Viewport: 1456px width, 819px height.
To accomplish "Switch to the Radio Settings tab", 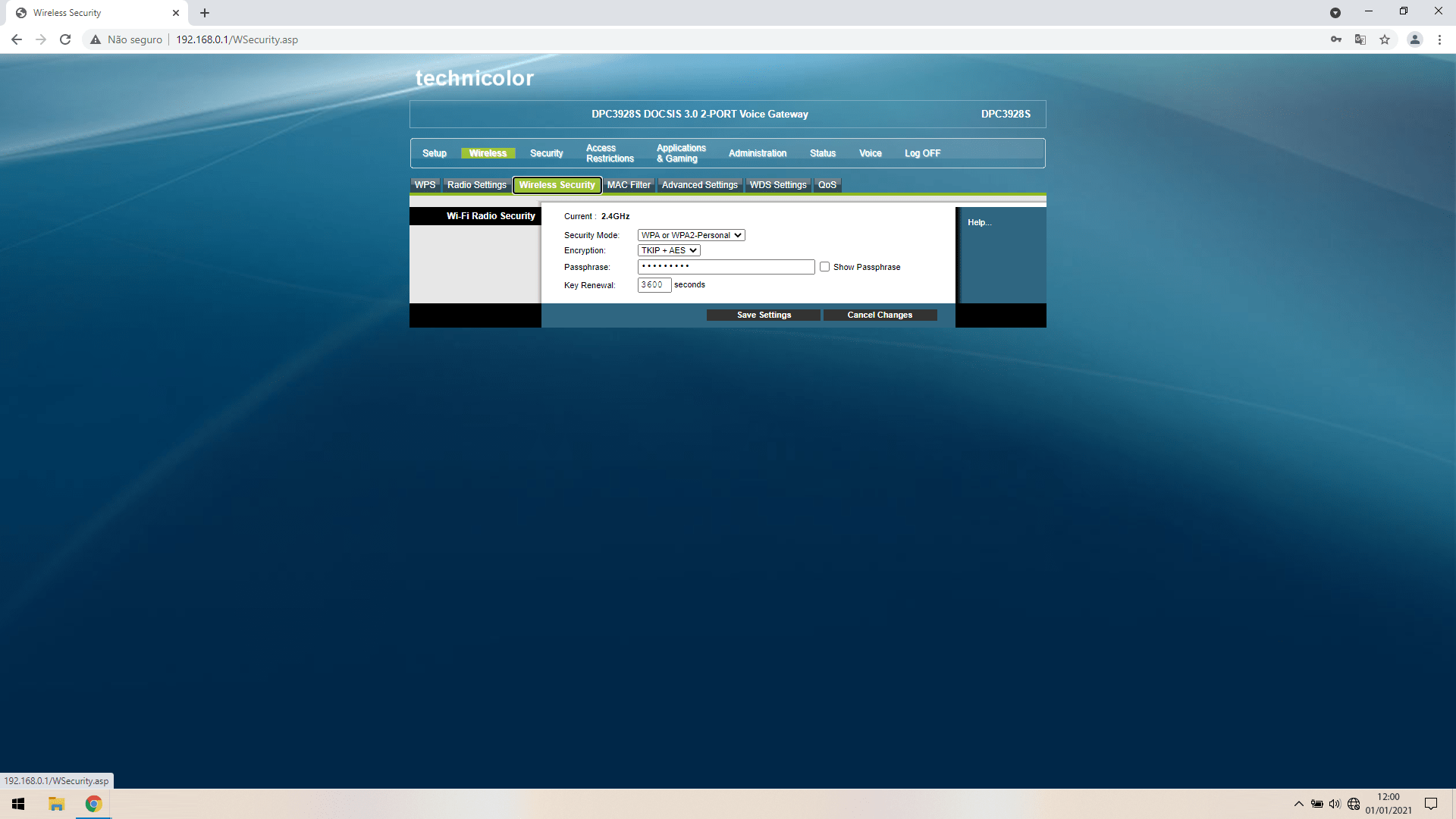I will coord(477,185).
